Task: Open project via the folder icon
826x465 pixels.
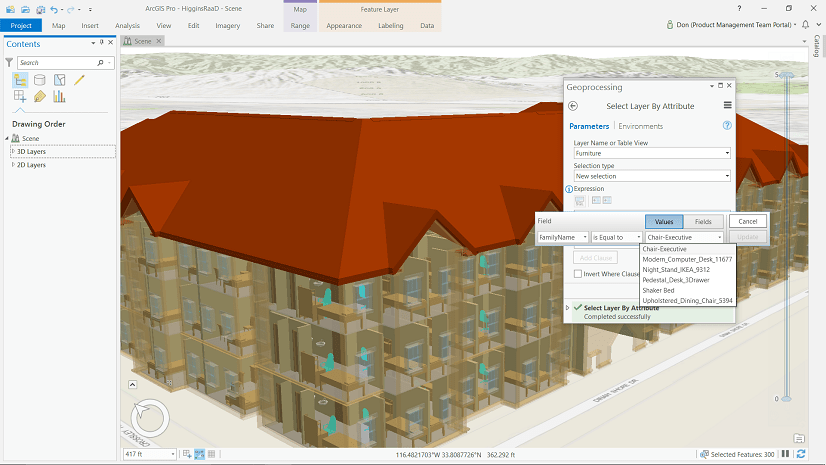Action: tap(25, 9)
